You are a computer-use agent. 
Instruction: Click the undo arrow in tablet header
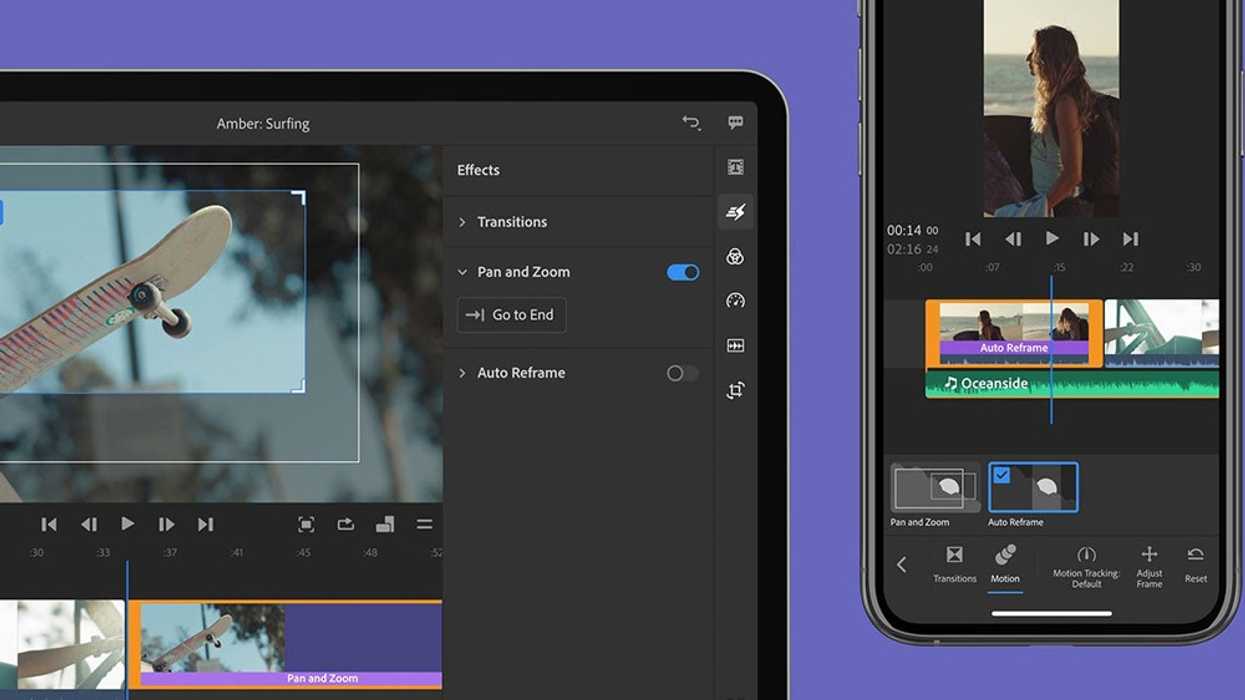tap(691, 122)
